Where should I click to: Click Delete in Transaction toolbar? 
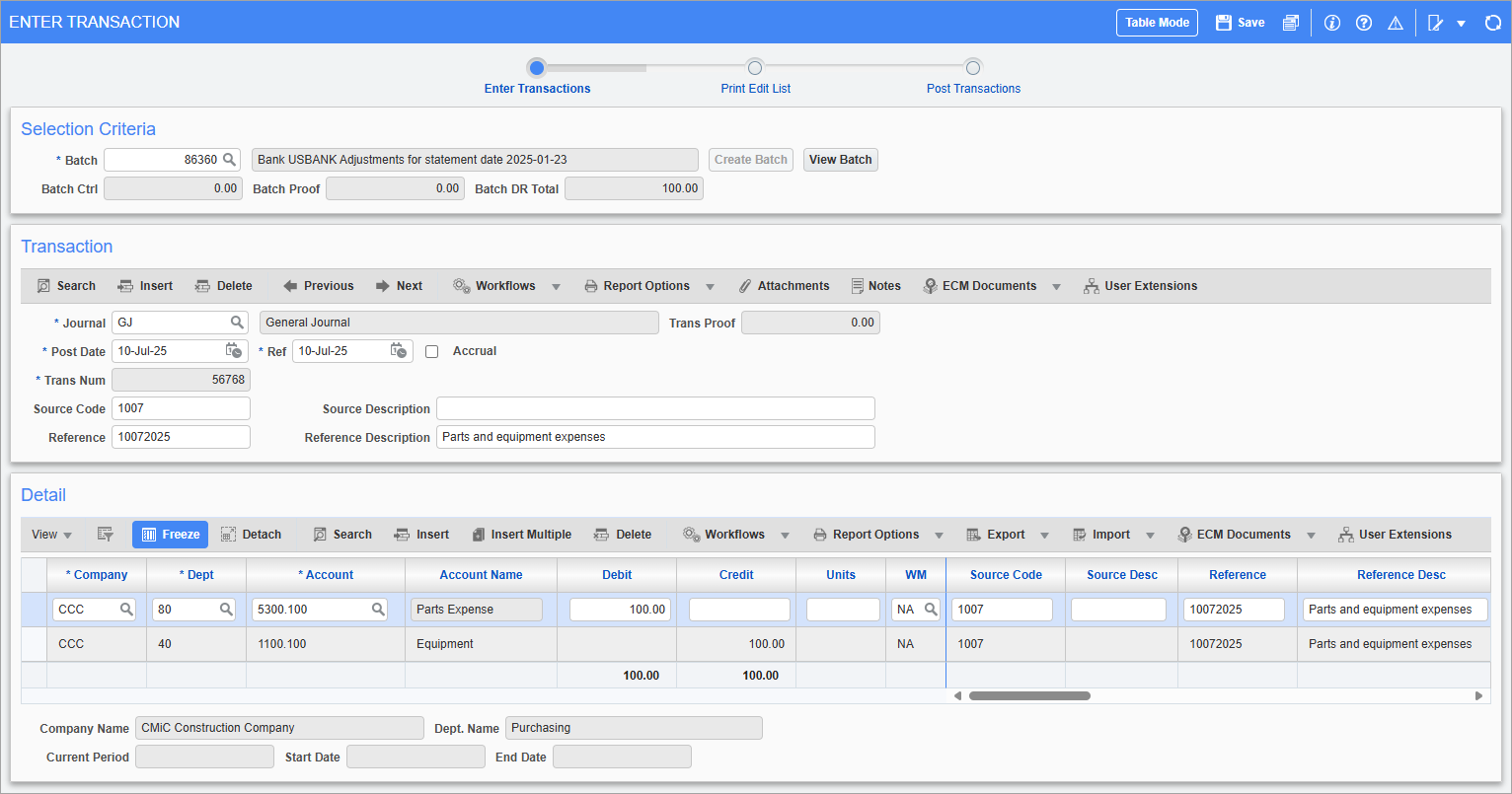pos(223,286)
